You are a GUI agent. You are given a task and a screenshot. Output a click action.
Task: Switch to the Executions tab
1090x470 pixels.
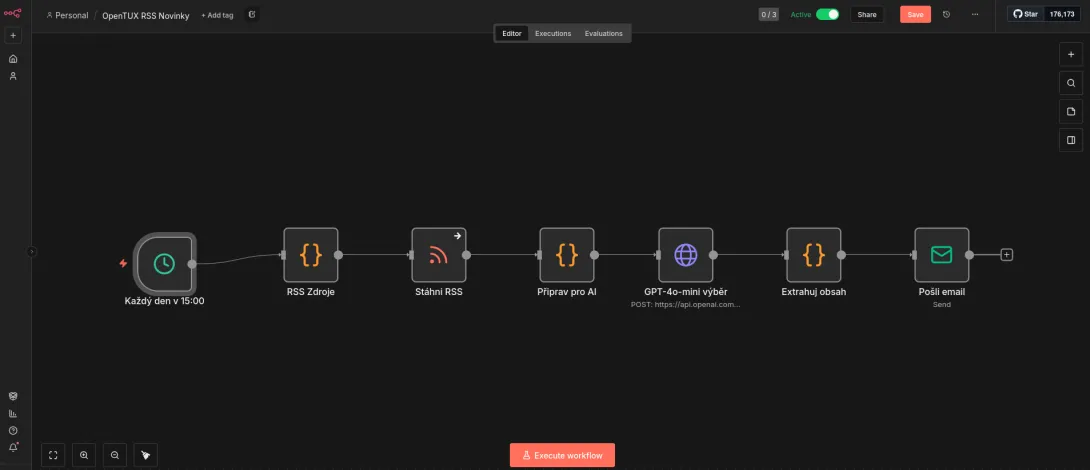(x=553, y=33)
